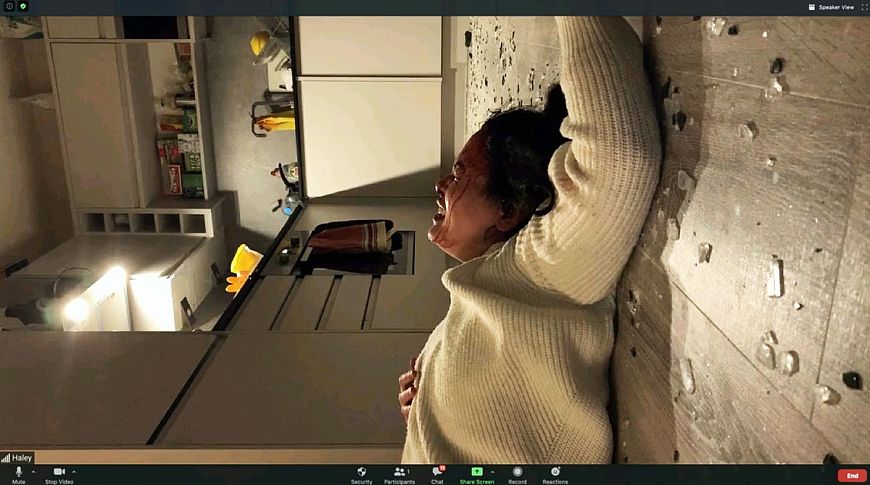The height and width of the screenshot is (485, 870).
Task: Open the meeting info icon
Action: [9, 6]
